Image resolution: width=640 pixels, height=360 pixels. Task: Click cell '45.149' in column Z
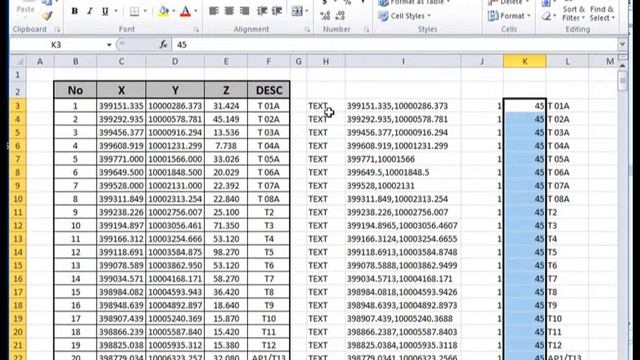[x=226, y=119]
